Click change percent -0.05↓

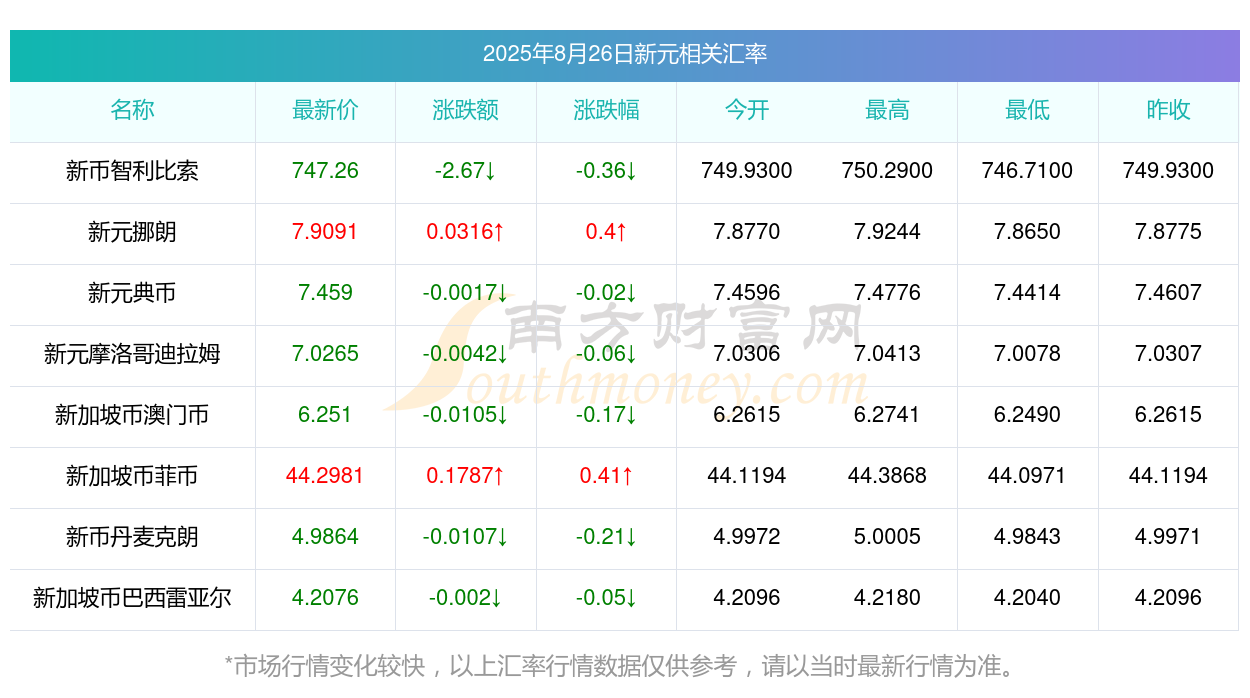tap(606, 598)
